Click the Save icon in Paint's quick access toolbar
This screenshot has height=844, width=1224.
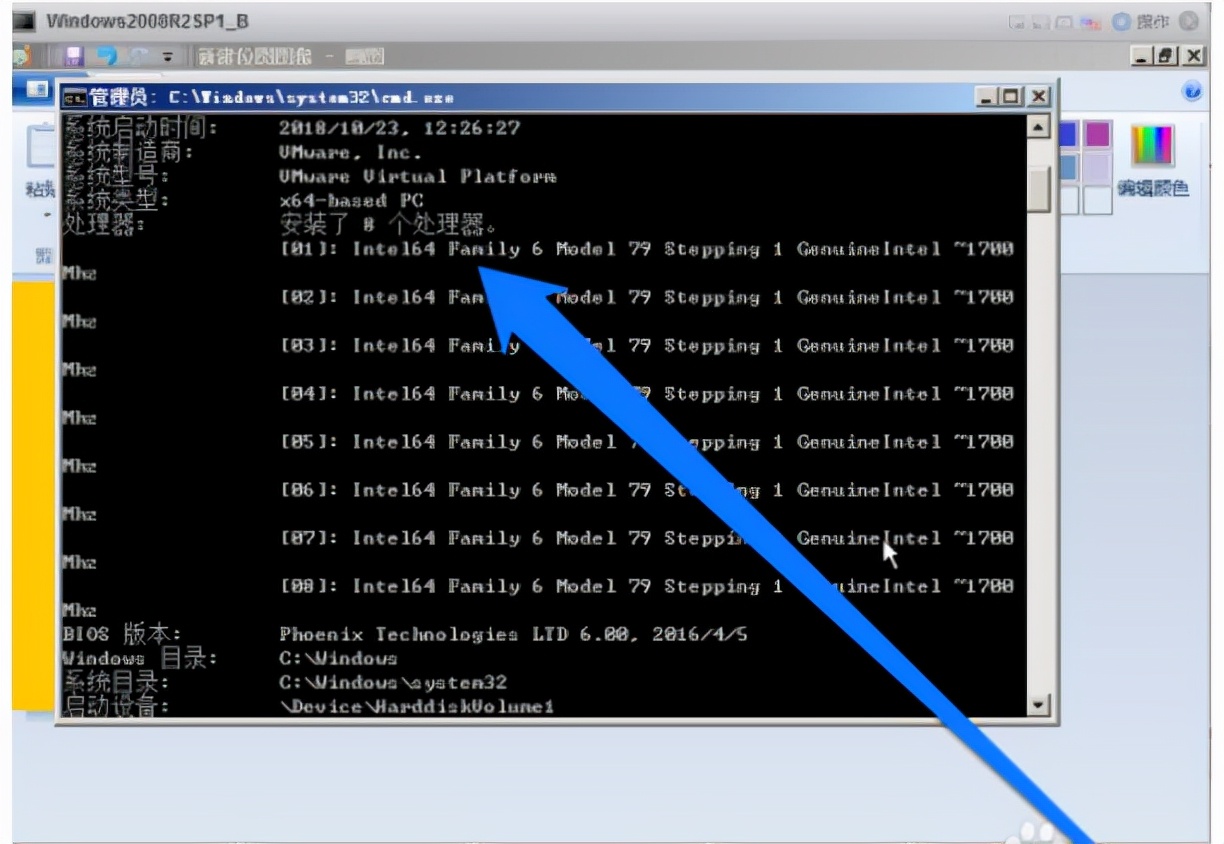tap(73, 57)
